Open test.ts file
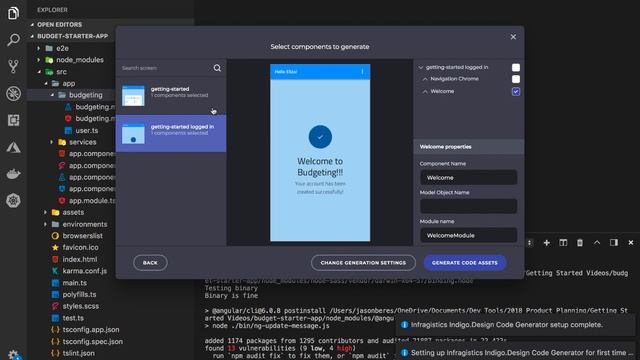The image size is (640, 360). pos(73,318)
